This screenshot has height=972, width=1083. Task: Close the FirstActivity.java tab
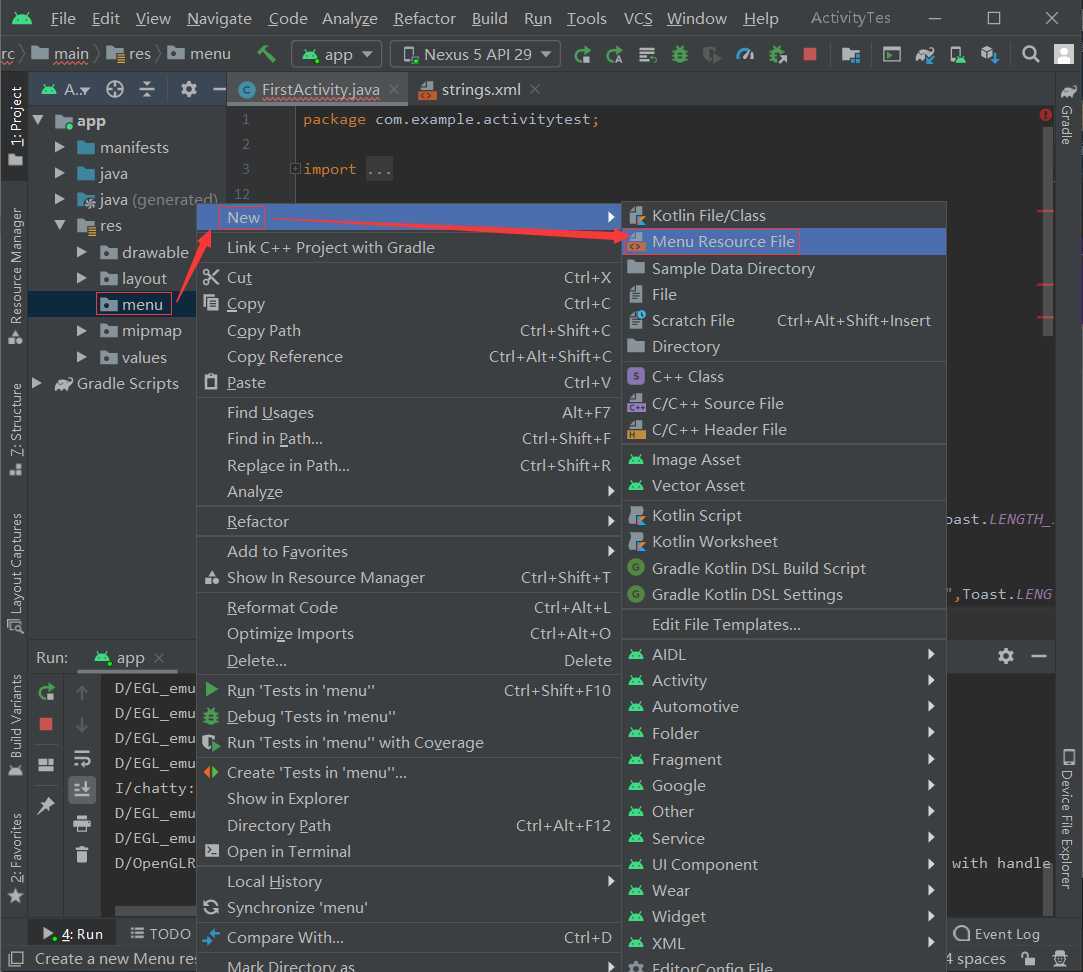tap(394, 89)
